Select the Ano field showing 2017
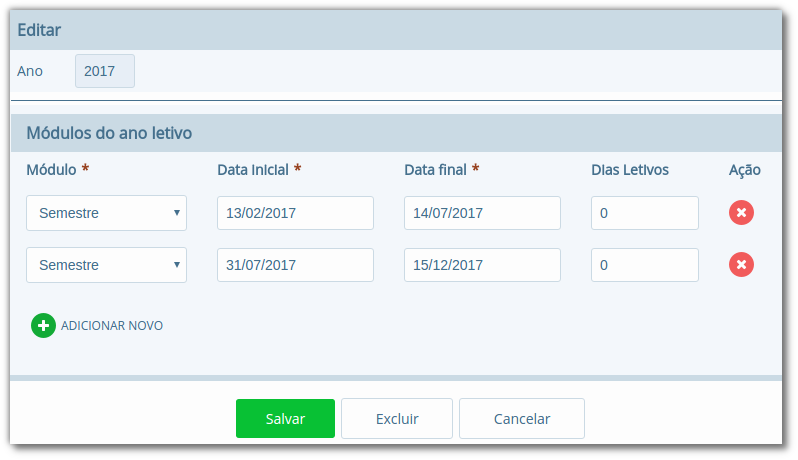Viewport: 798px width, 460px height. [104, 72]
